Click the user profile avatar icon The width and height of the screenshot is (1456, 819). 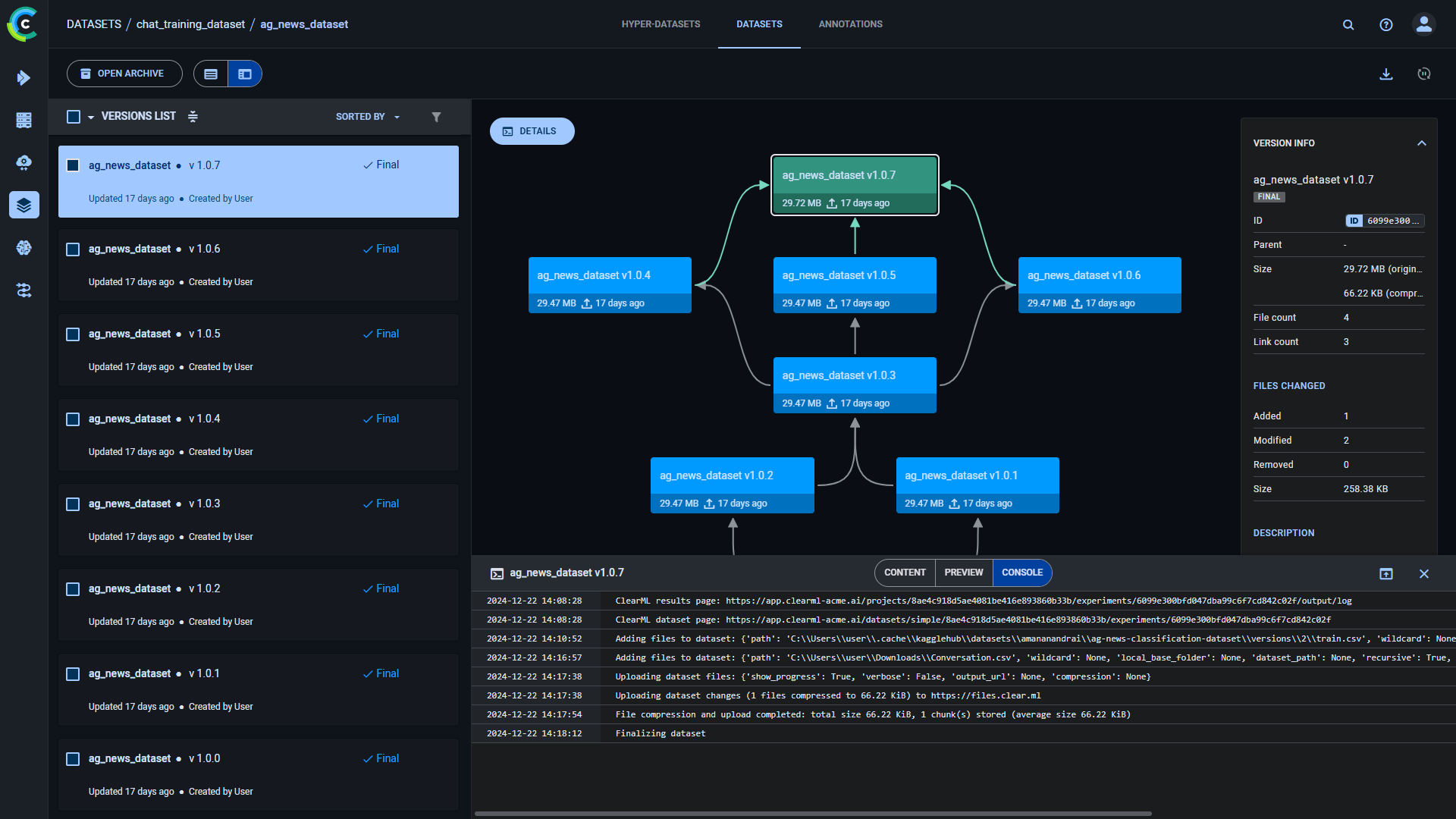coord(1423,24)
